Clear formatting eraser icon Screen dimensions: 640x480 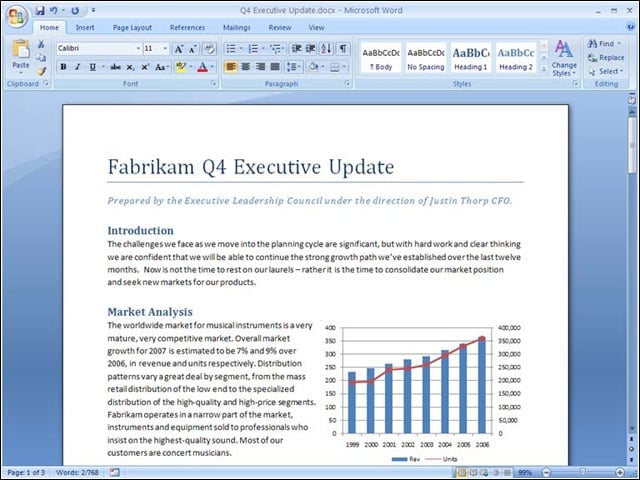coord(209,49)
